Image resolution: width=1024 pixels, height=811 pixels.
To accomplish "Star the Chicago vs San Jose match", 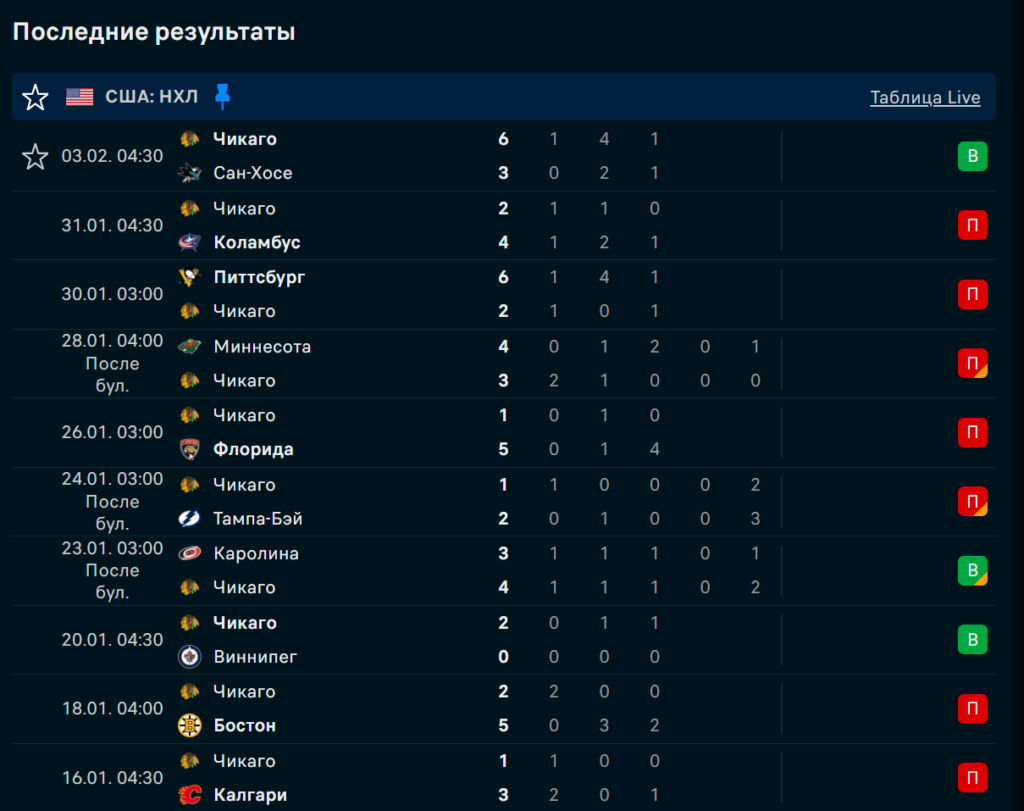I will [x=35, y=156].
